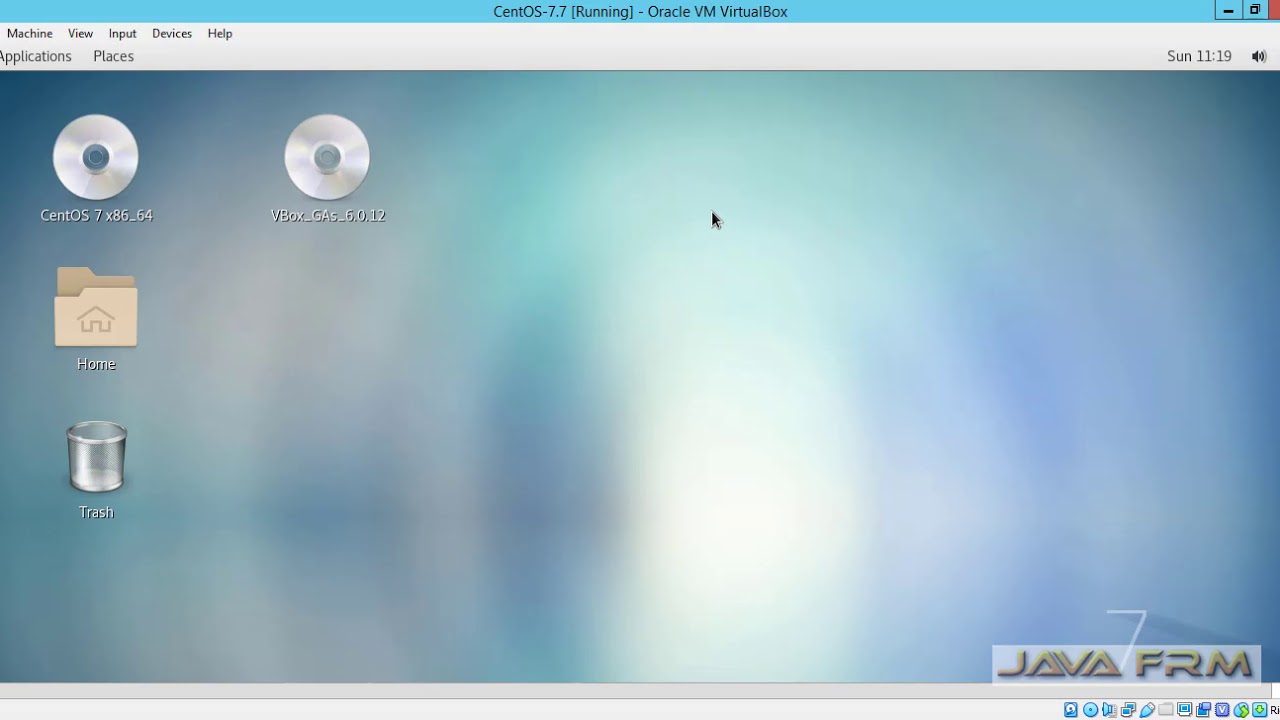Click the Sun 11:19 clock
Screen dimensions: 1280x720
(x=1199, y=56)
